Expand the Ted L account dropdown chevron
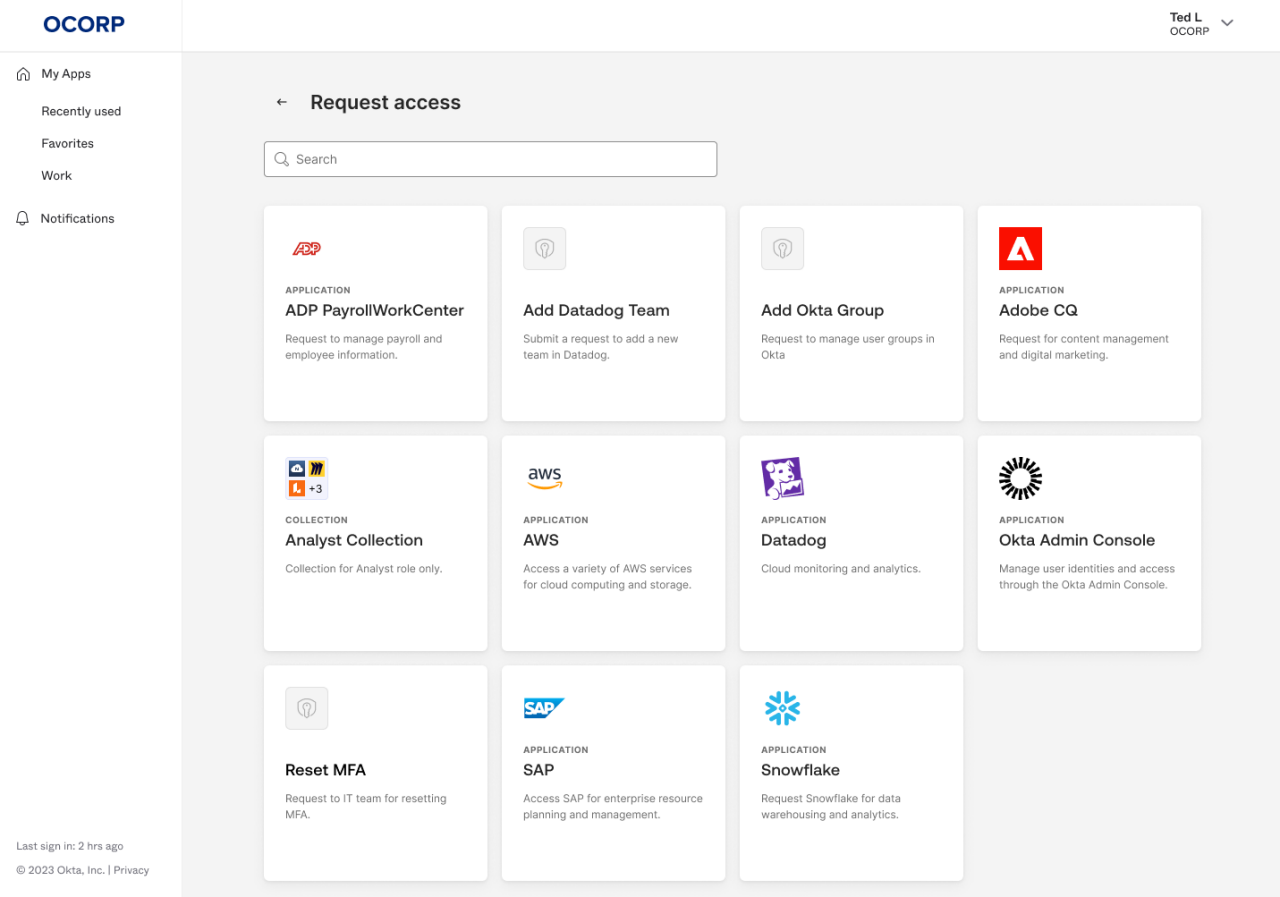Screen dimensions: 1280x897 pyautogui.click(x=1227, y=23)
